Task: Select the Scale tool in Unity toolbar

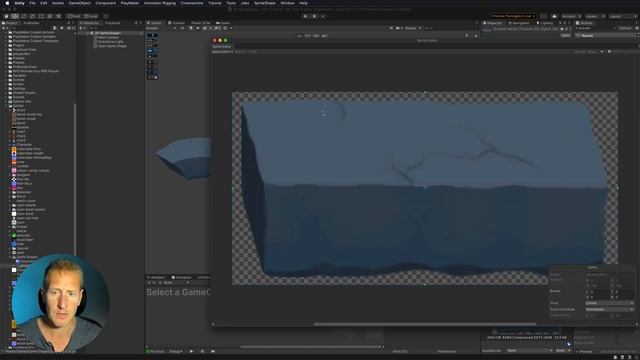Action: click(x=32, y=16)
